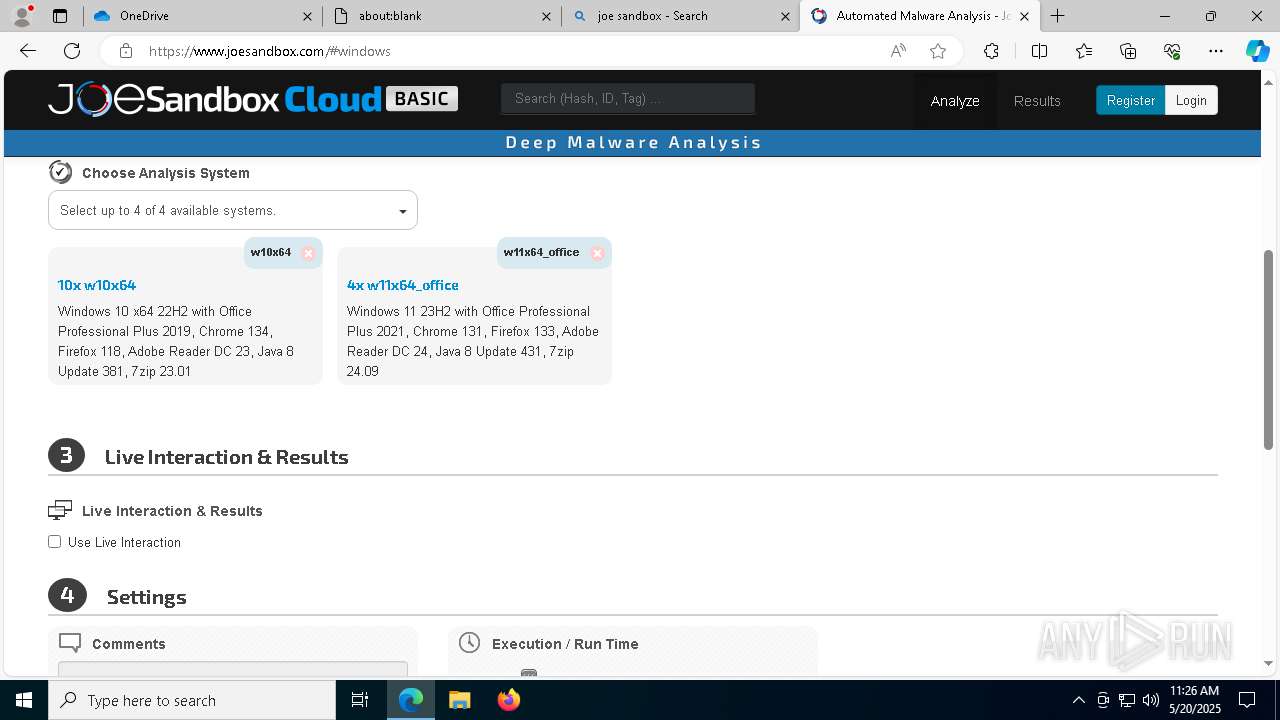Open the browser profile icon
The image size is (1280, 720).
(22, 16)
